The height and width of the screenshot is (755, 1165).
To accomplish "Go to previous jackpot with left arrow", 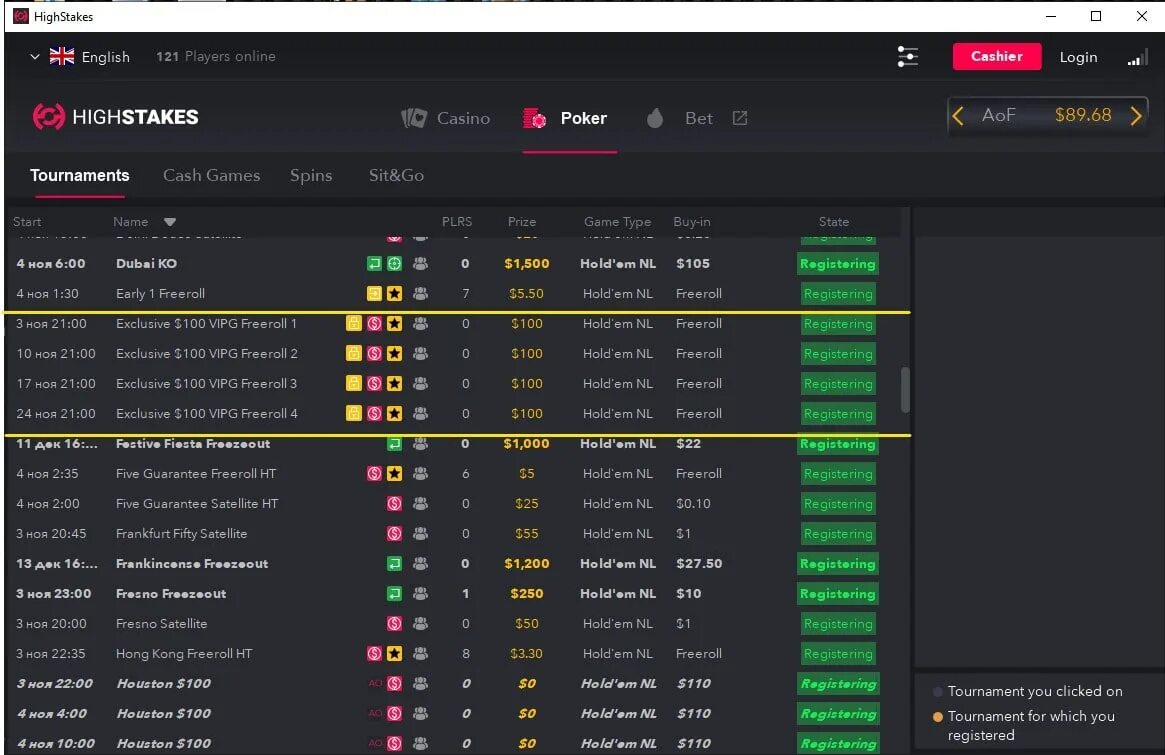I will [x=958, y=115].
